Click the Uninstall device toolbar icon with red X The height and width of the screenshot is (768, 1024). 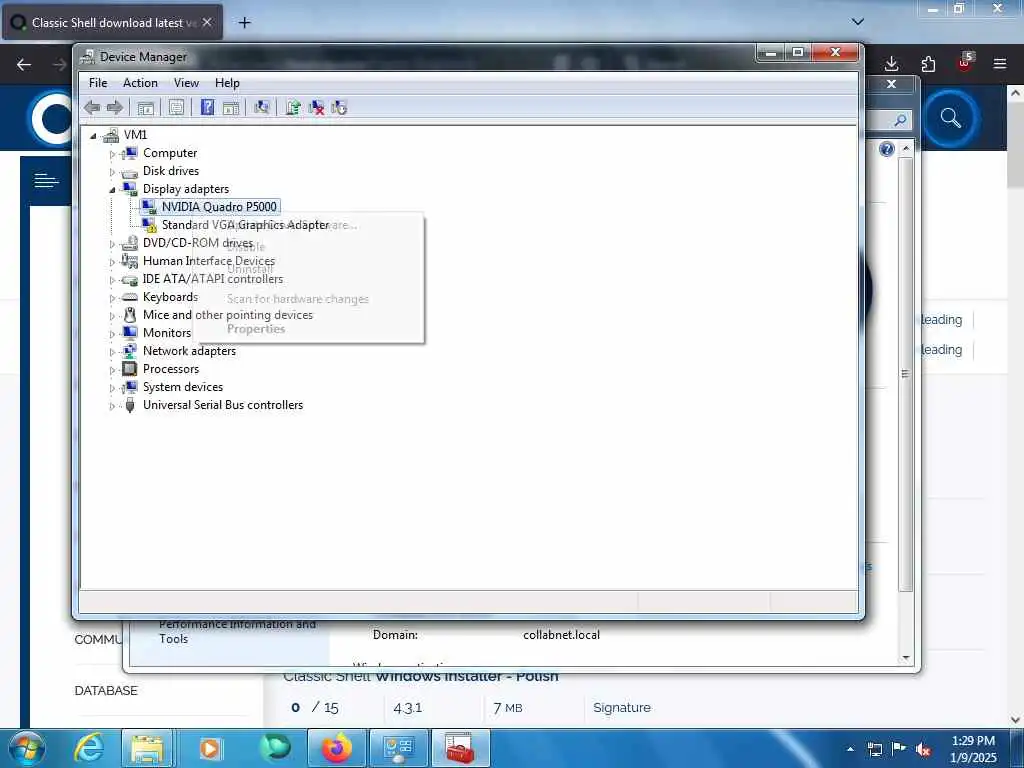[x=317, y=108]
